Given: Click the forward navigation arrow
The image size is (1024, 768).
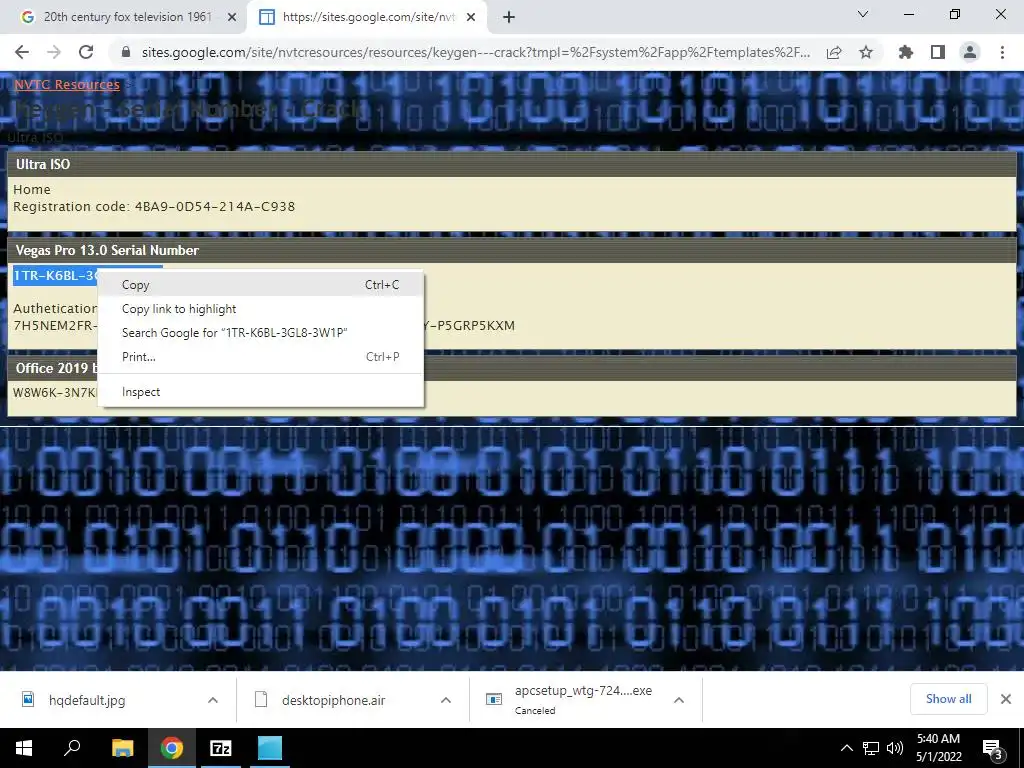Looking at the screenshot, I should click(x=54, y=52).
